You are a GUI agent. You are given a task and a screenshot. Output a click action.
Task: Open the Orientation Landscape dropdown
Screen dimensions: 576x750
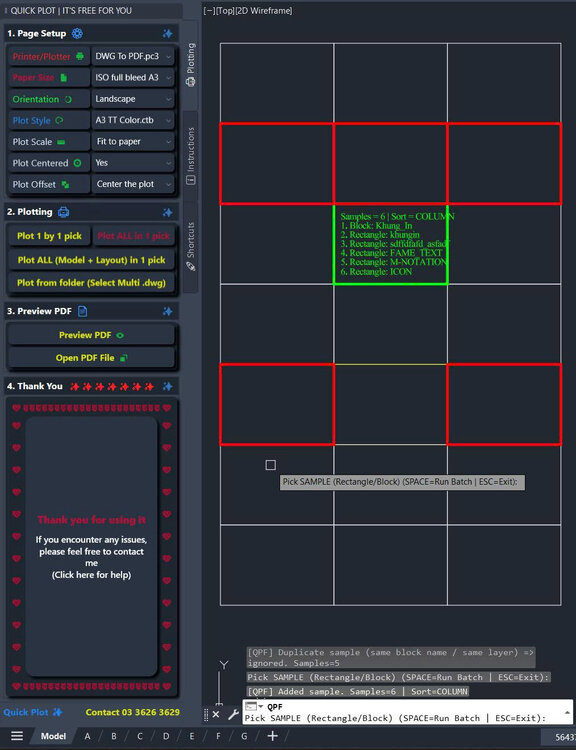coord(133,99)
